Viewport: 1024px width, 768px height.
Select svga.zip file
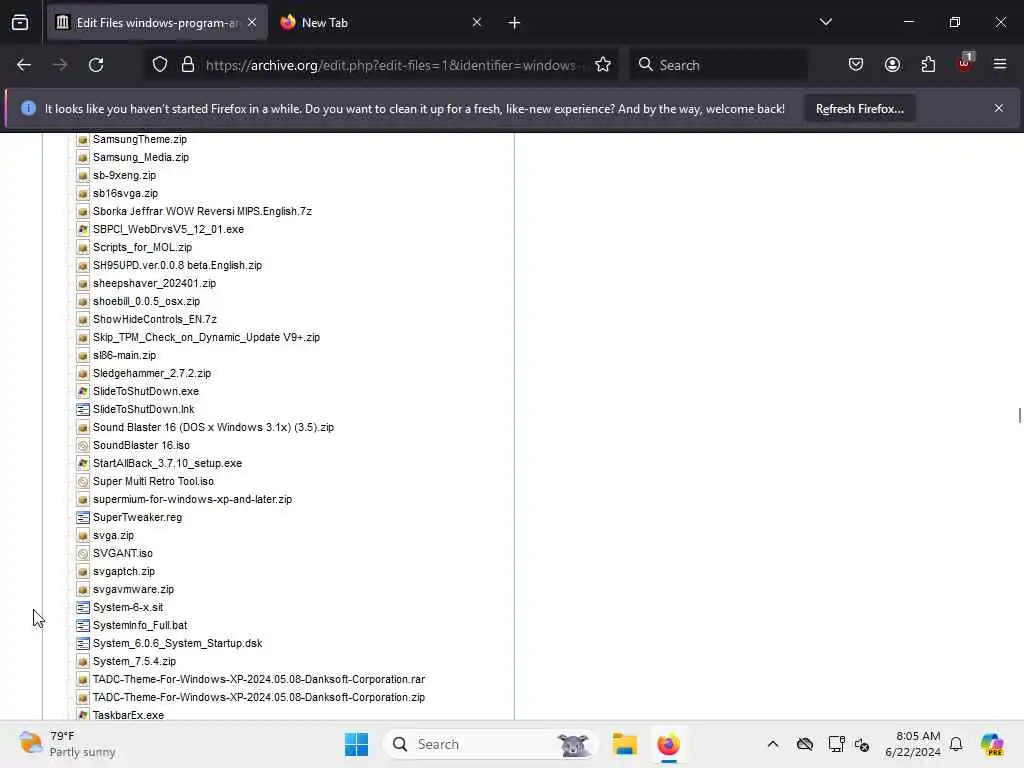point(113,536)
